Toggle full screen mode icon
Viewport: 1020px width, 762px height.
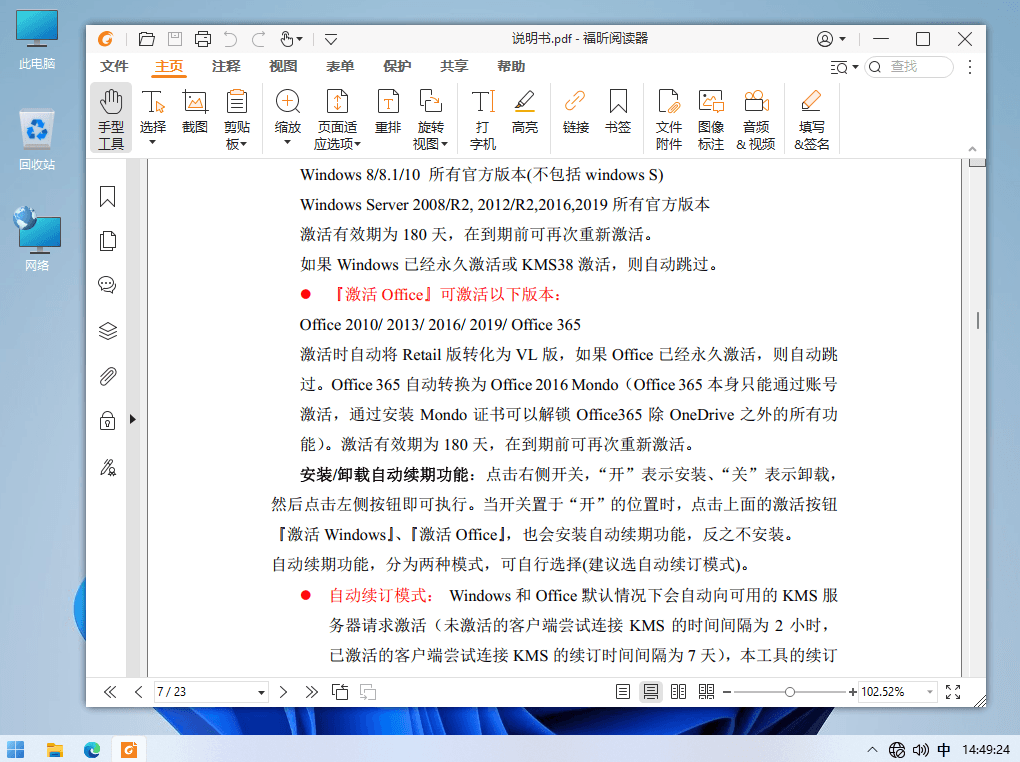pos(953,692)
